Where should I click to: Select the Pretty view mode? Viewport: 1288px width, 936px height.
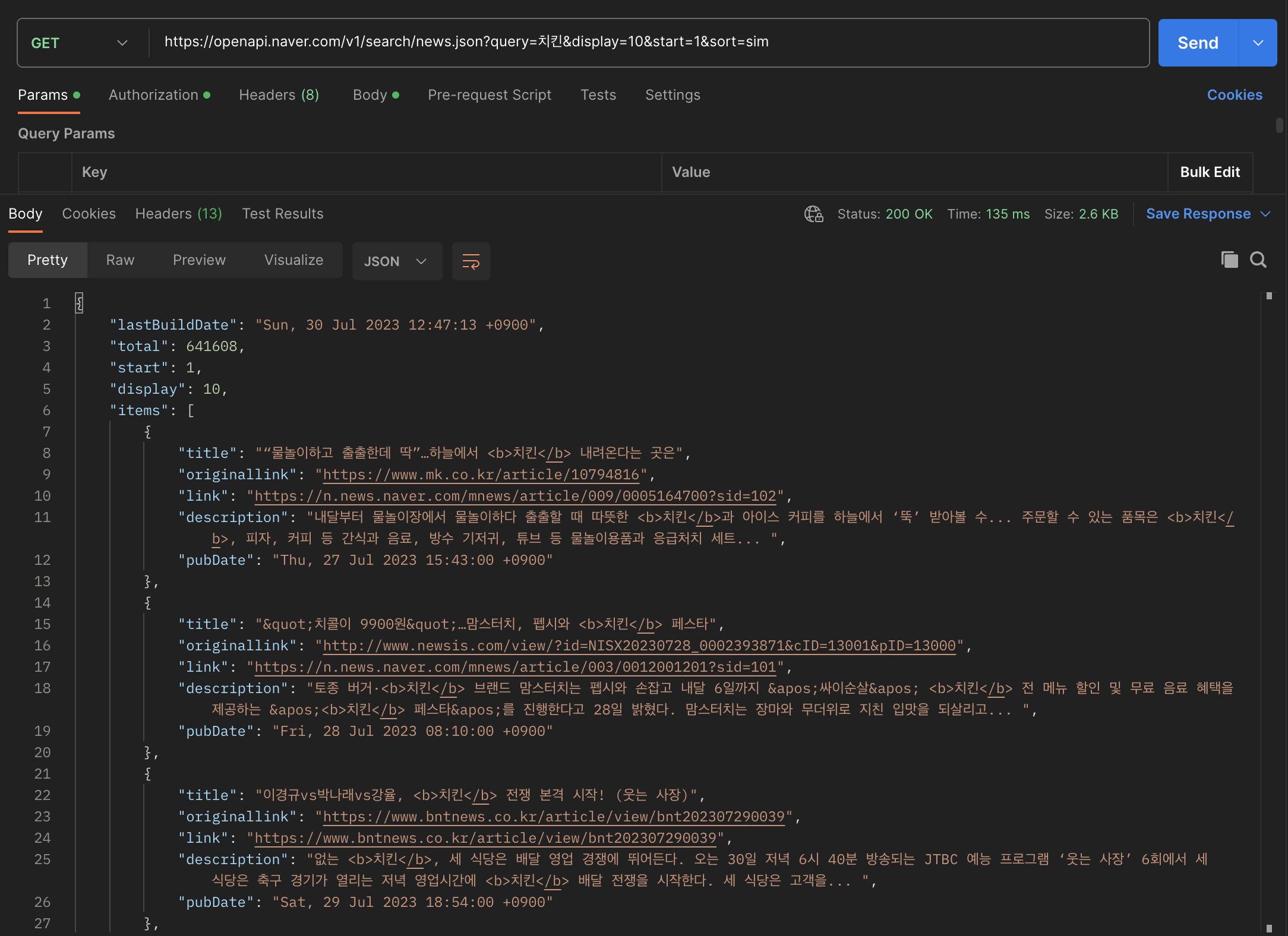click(x=48, y=260)
